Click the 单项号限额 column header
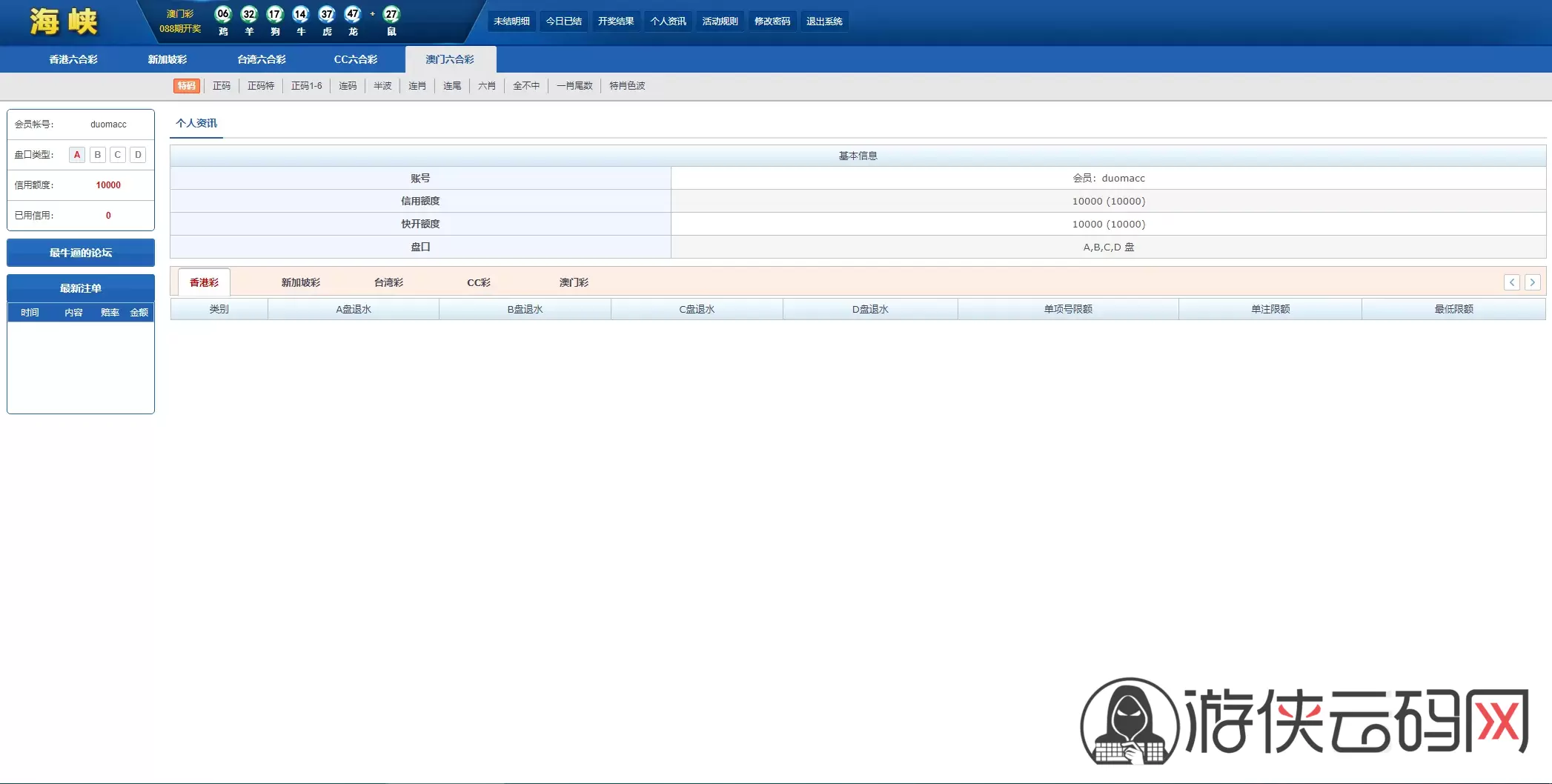Screen dimensions: 1552x784 click(1068, 309)
